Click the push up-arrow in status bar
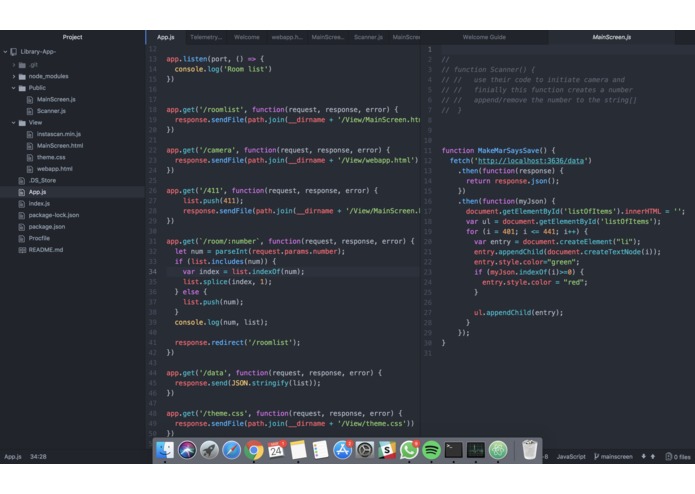This screenshot has height=494, width=695. (652, 456)
